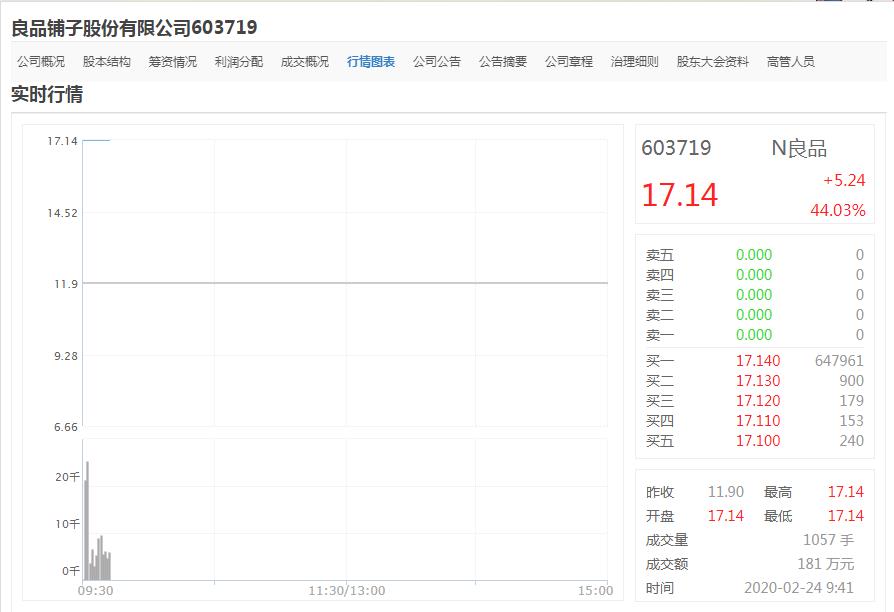Click the 最低 value 17.14

pos(846,516)
